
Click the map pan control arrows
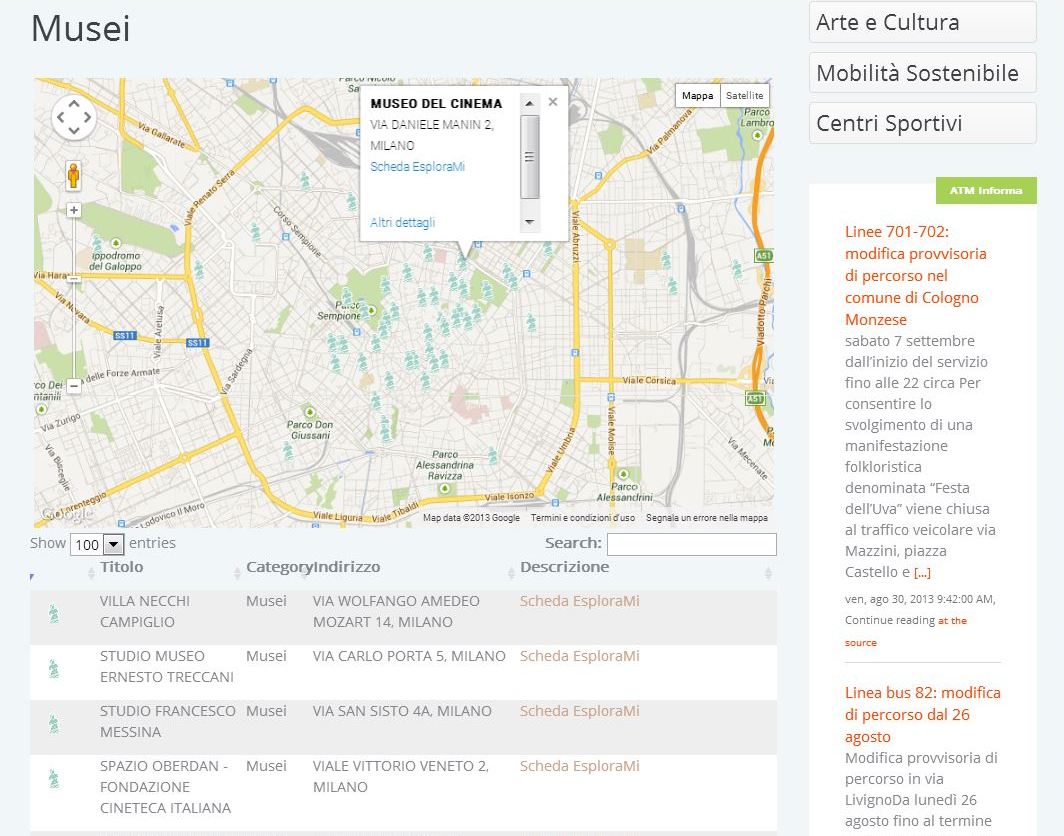point(73,117)
